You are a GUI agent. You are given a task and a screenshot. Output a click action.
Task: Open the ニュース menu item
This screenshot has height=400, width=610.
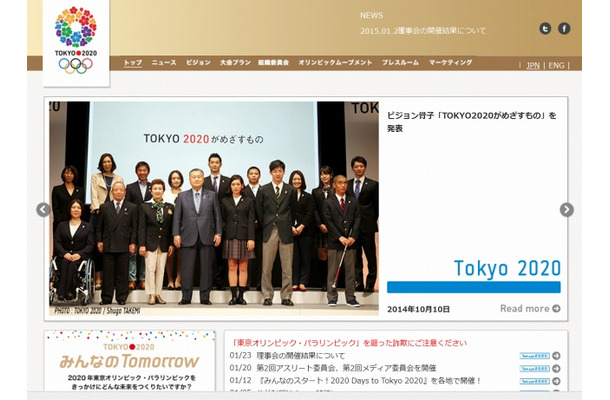pos(164,62)
